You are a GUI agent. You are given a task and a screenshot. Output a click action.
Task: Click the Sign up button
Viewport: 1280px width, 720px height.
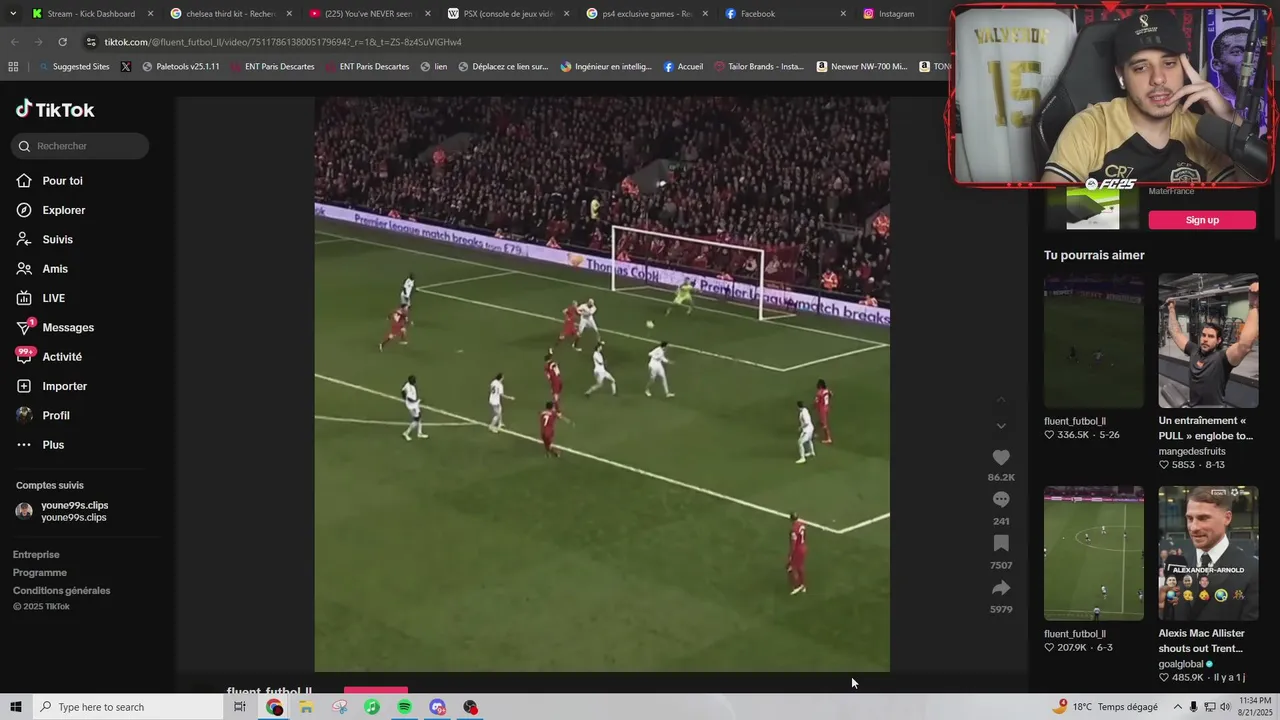pos(1202,220)
